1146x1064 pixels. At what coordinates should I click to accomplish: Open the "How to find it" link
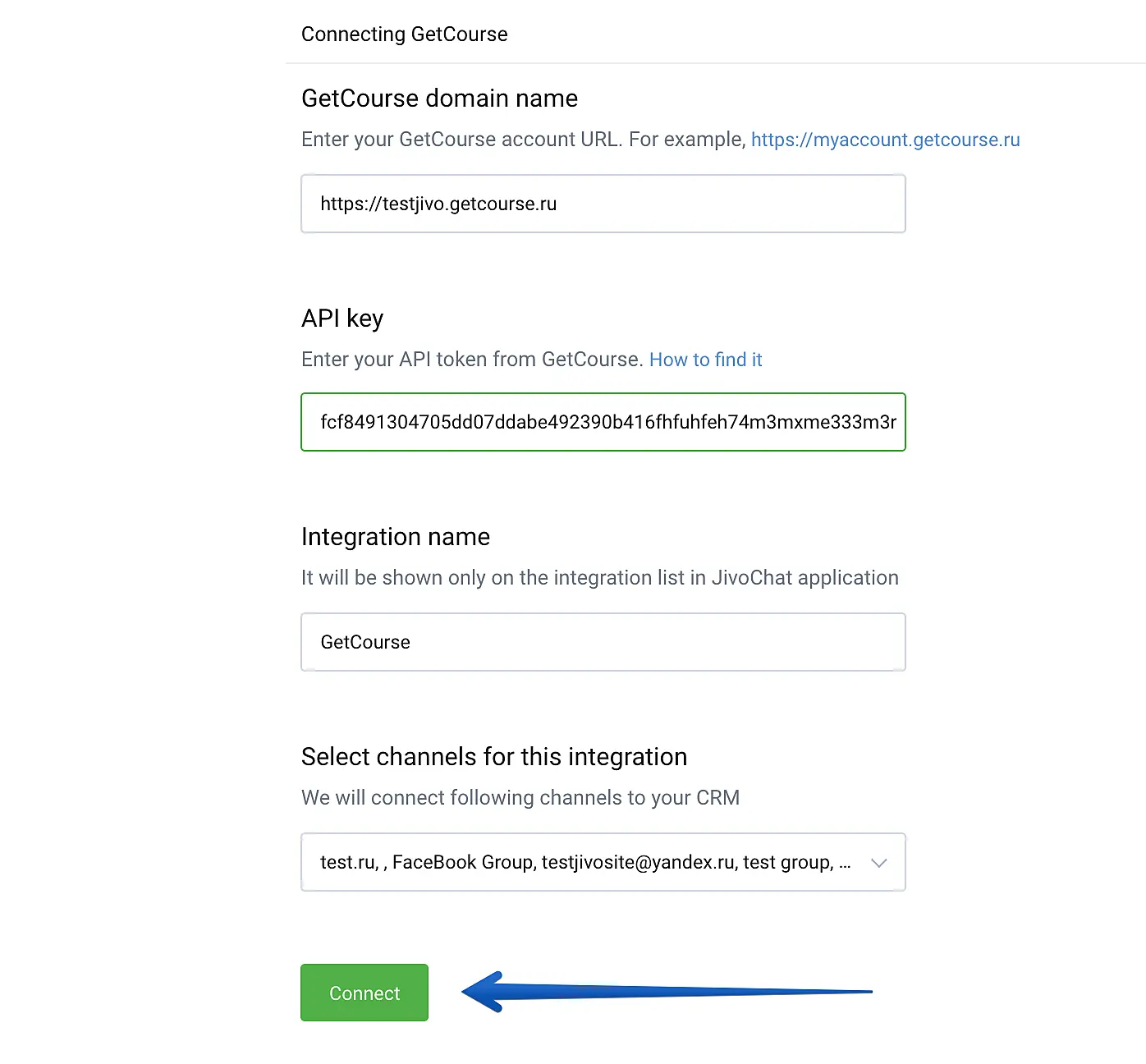(705, 360)
